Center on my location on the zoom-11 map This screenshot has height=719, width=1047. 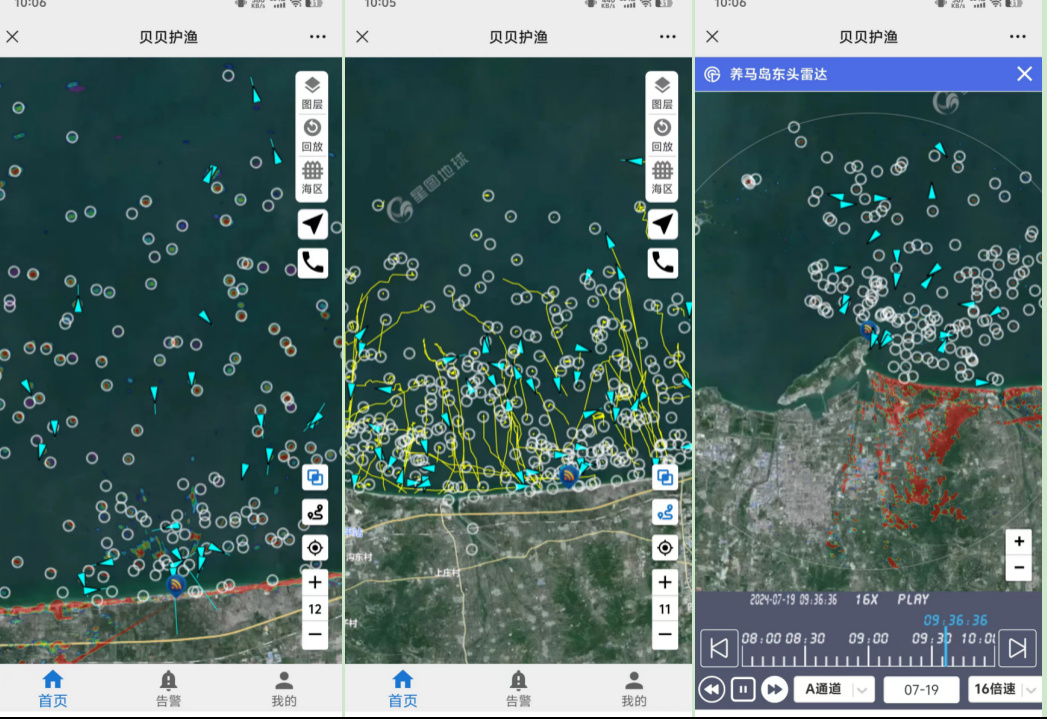pyautogui.click(x=664, y=548)
